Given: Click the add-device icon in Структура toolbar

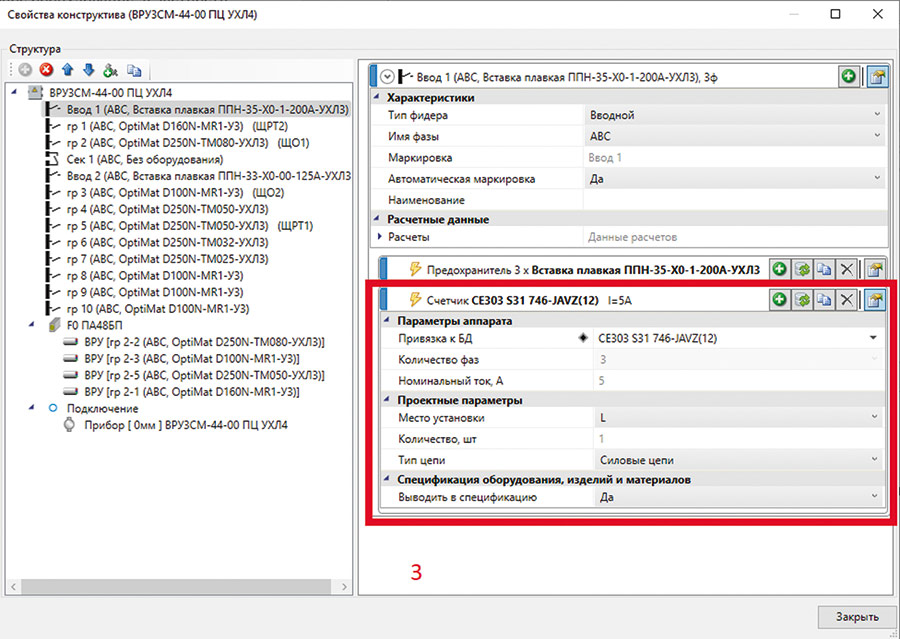Looking at the screenshot, I should click(x=110, y=70).
